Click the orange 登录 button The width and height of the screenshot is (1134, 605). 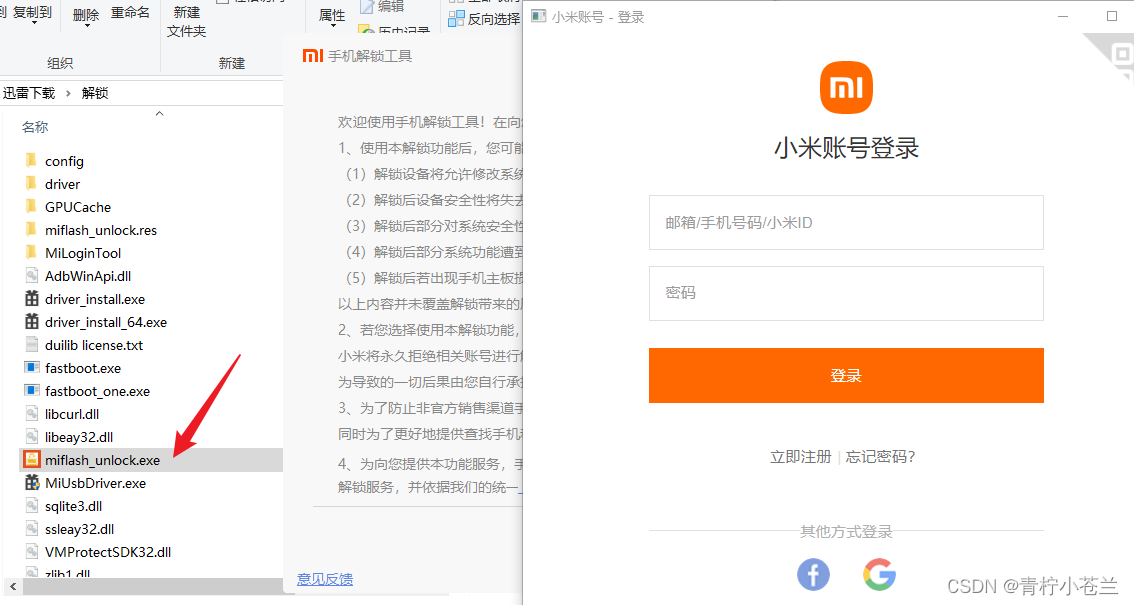click(846, 375)
